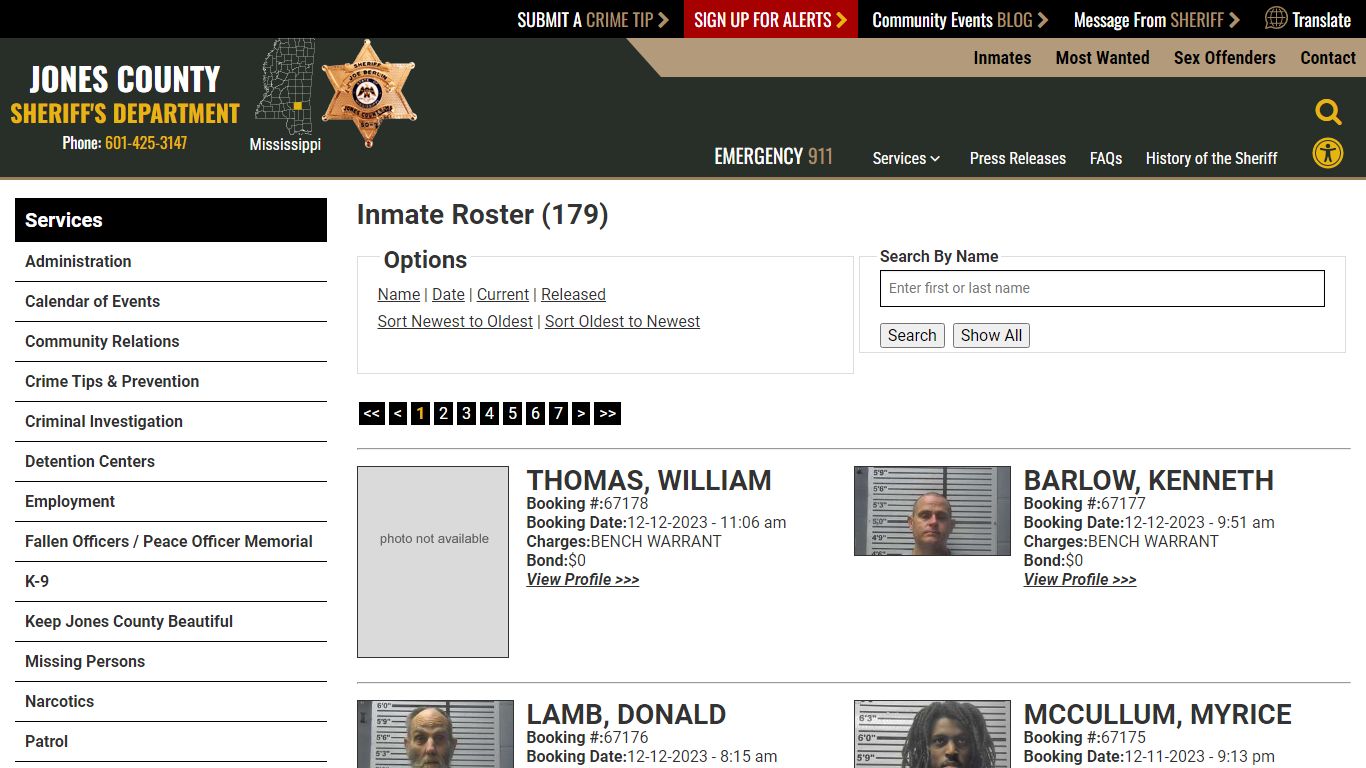The image size is (1366, 768).
Task: Click the Translate globe icon
Action: coord(1276,18)
